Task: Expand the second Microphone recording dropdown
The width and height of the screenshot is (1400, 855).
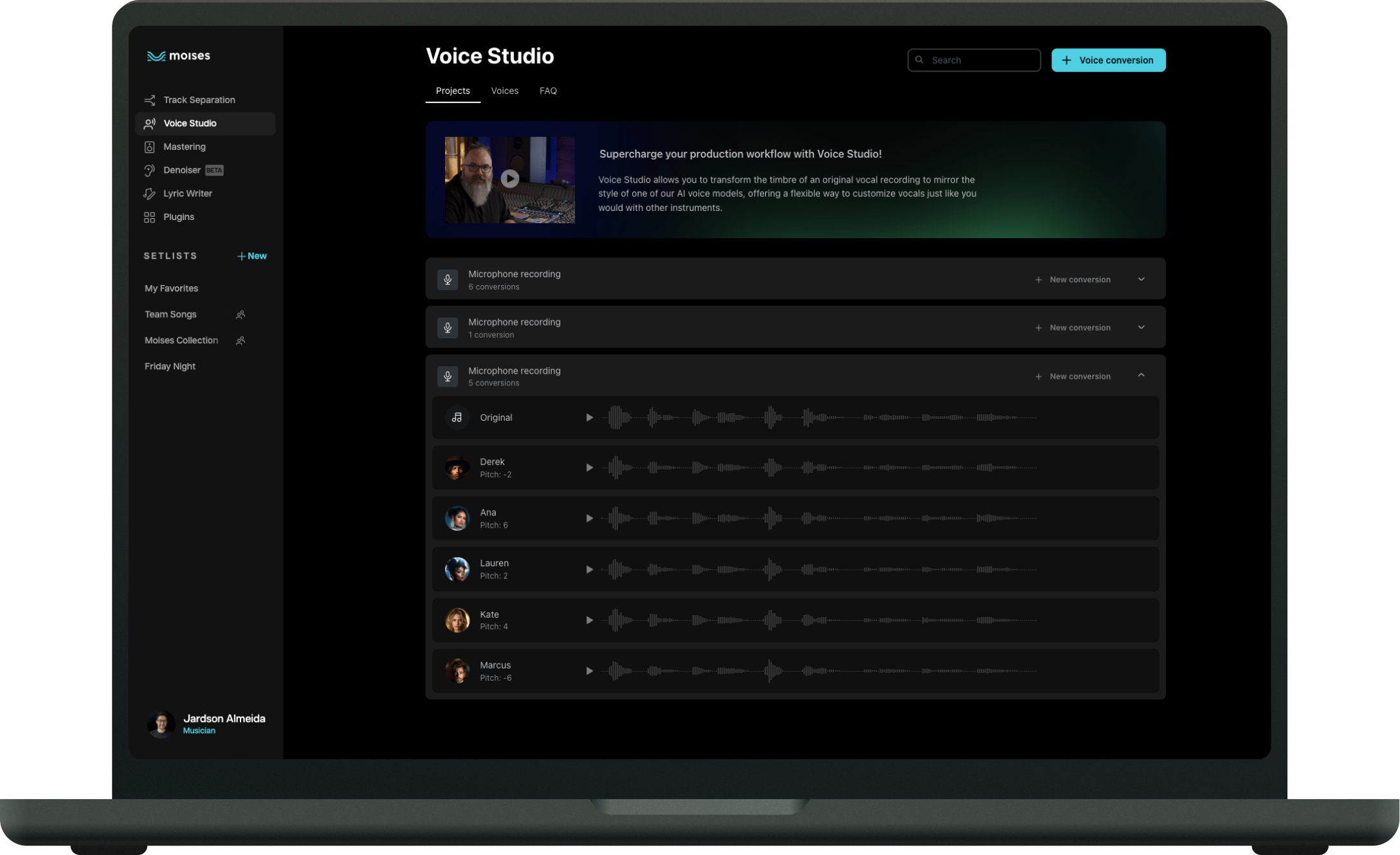Action: click(x=1141, y=327)
